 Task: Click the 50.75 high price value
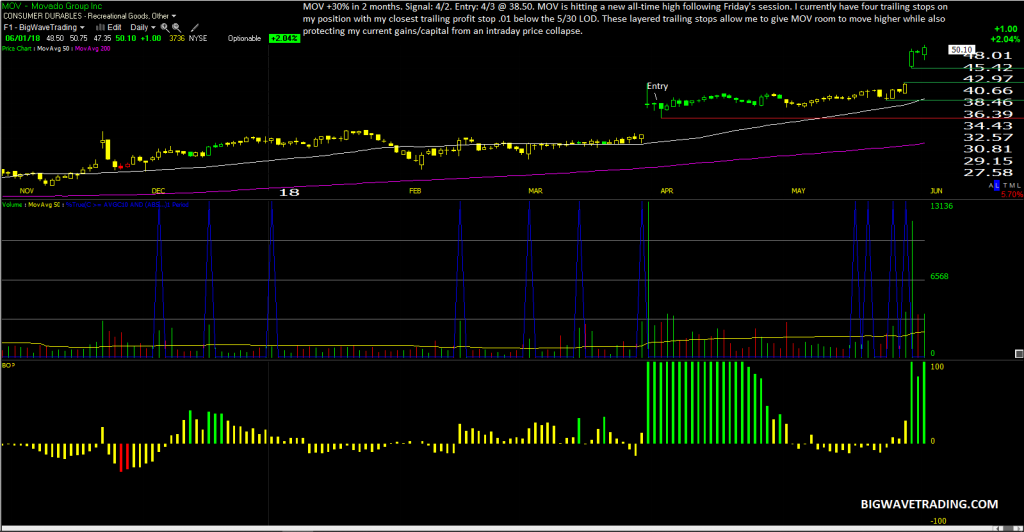coord(78,39)
